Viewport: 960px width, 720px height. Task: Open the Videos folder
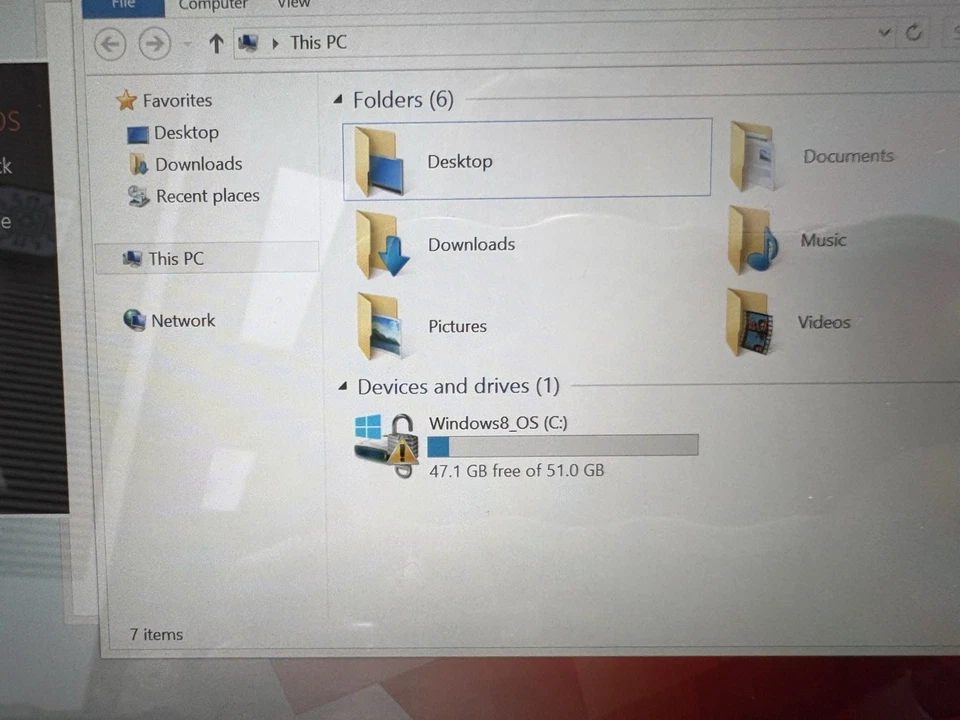click(823, 322)
